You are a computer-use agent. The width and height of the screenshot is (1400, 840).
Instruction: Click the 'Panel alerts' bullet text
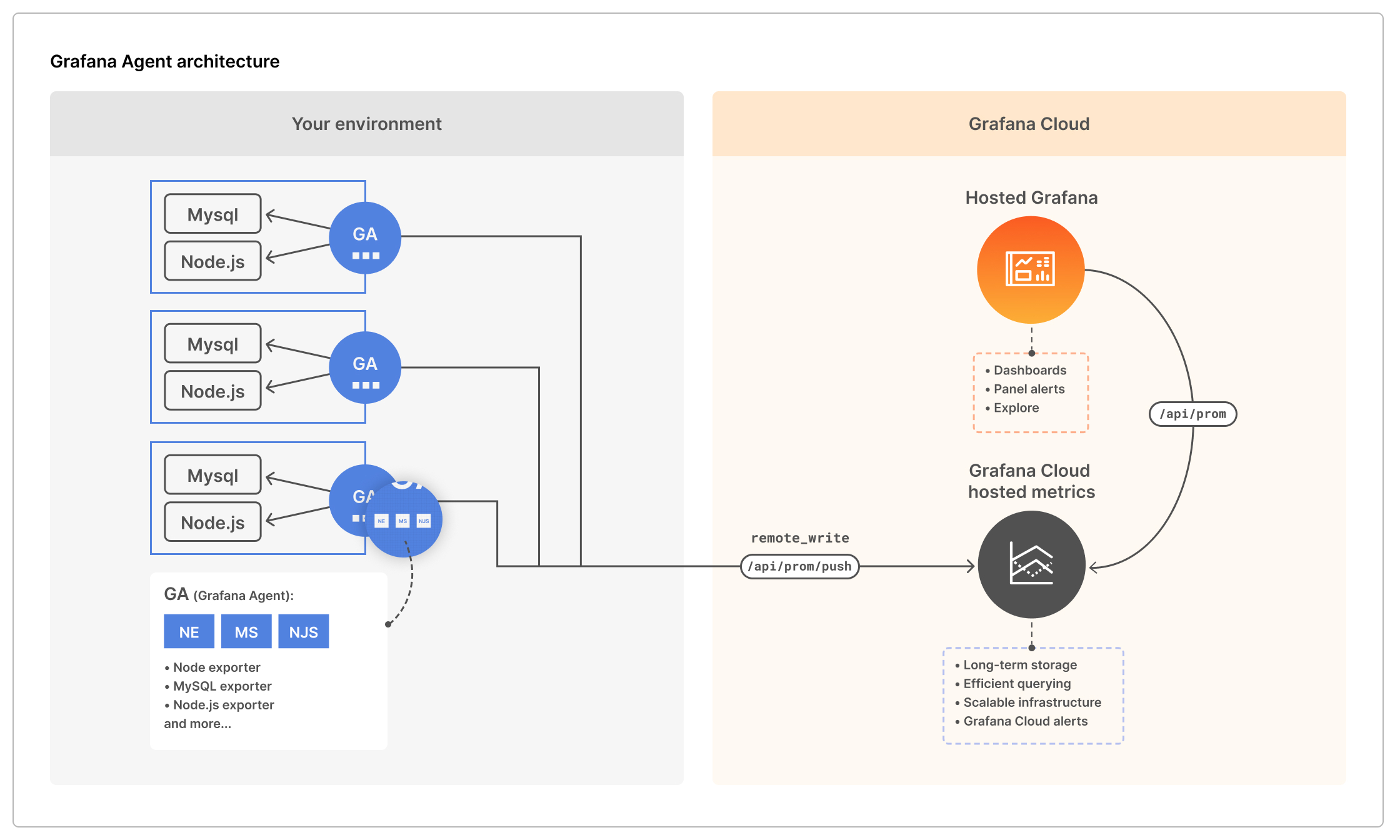tap(1029, 389)
